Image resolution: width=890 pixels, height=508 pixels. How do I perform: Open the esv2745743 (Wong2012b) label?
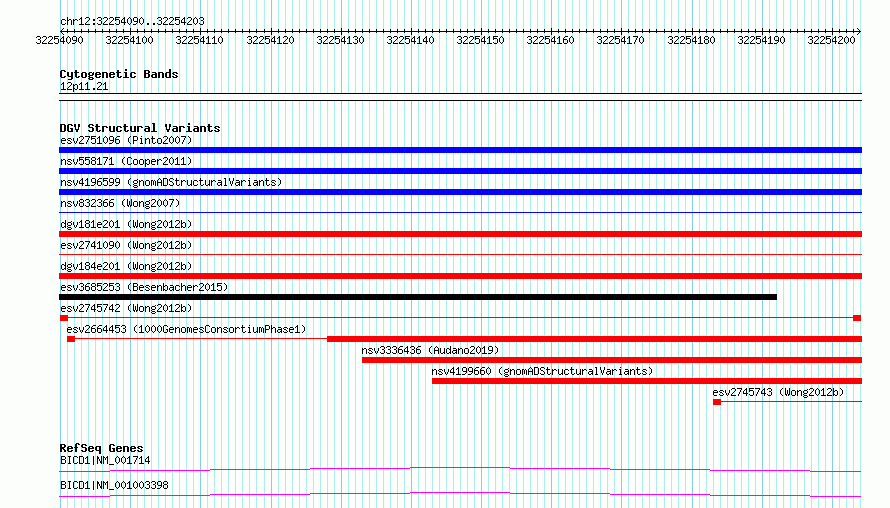(x=778, y=392)
